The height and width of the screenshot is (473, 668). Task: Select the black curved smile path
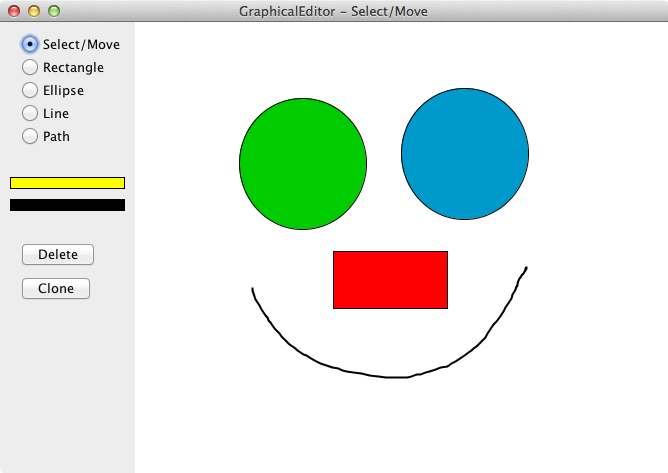(390, 376)
